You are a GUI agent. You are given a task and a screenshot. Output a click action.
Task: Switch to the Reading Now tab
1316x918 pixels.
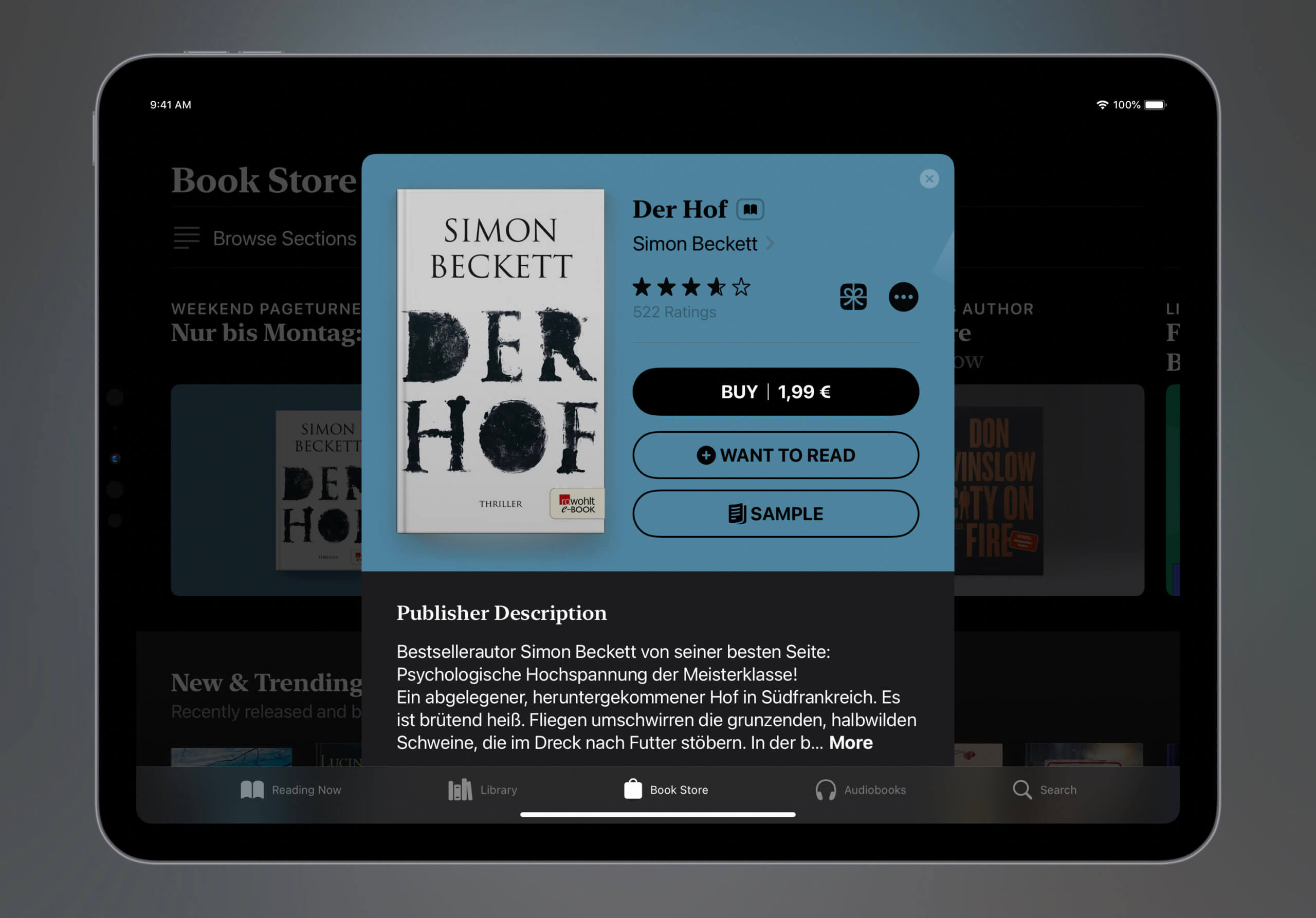290,790
